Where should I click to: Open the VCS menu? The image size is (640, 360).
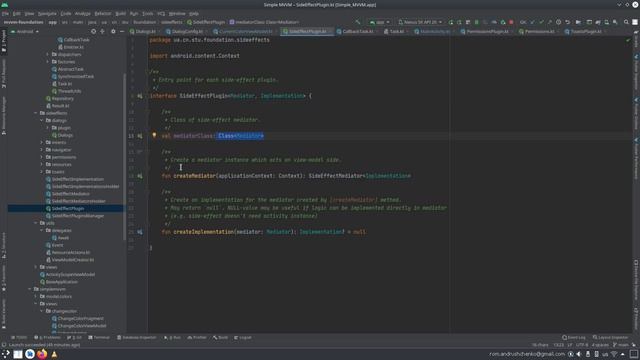(161, 13)
